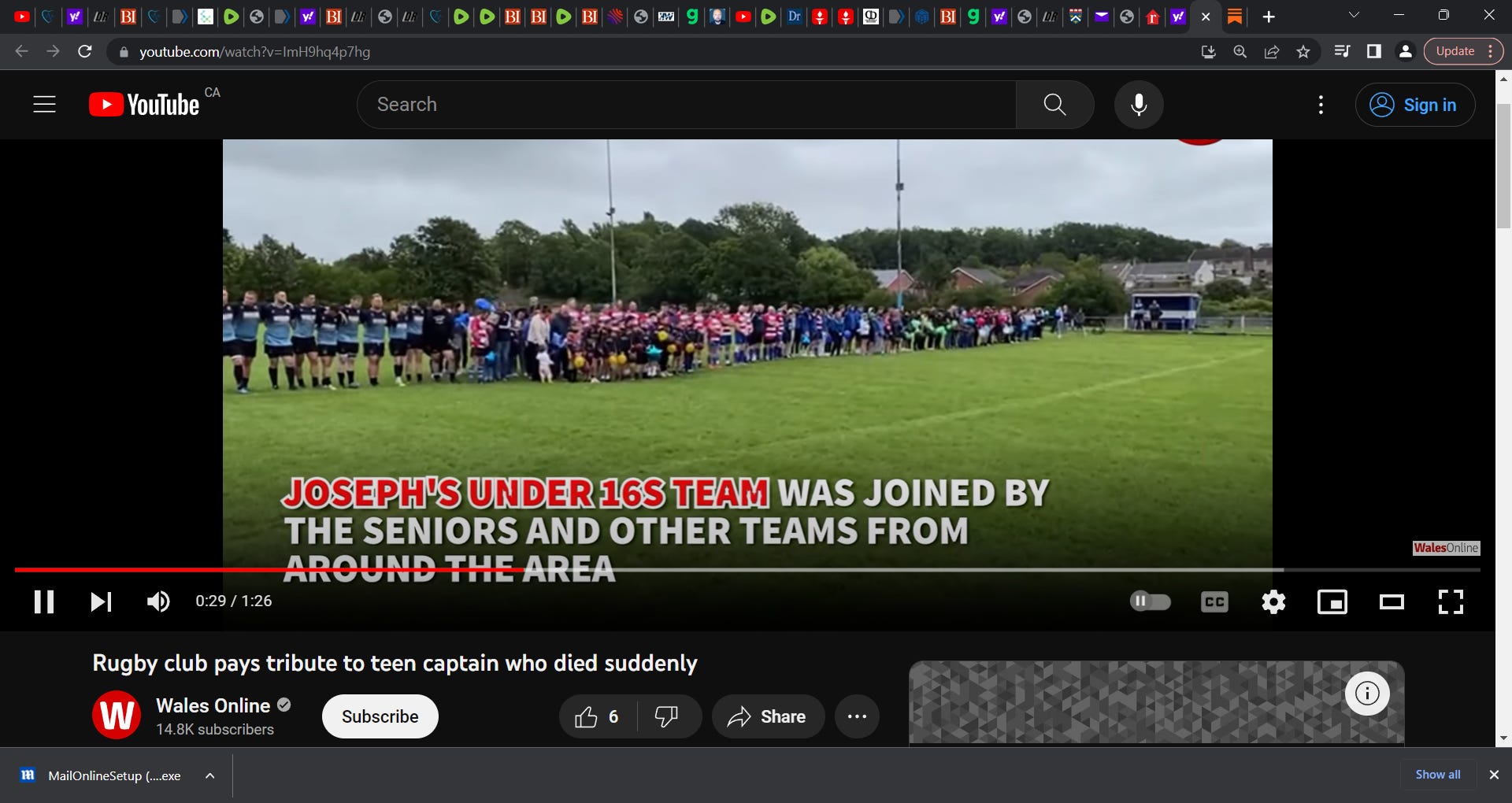Focus the YouTube search field
The width and height of the screenshot is (1512, 803).
[686, 105]
